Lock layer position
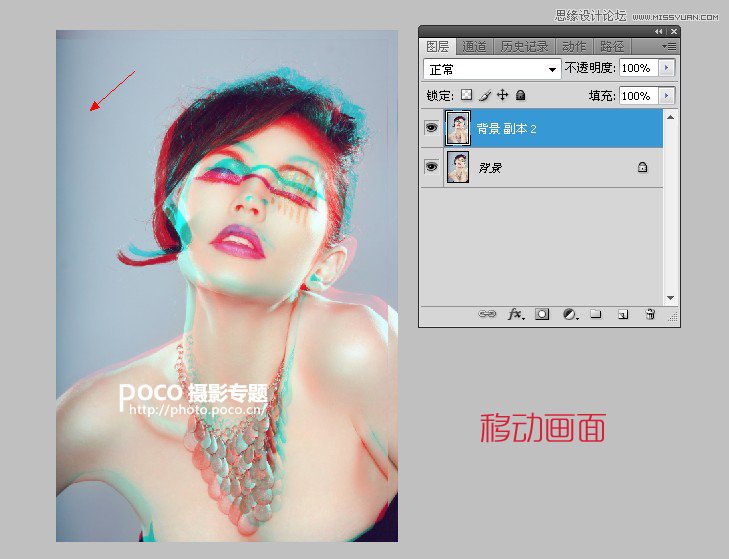The width and height of the screenshot is (729, 559). click(x=503, y=95)
